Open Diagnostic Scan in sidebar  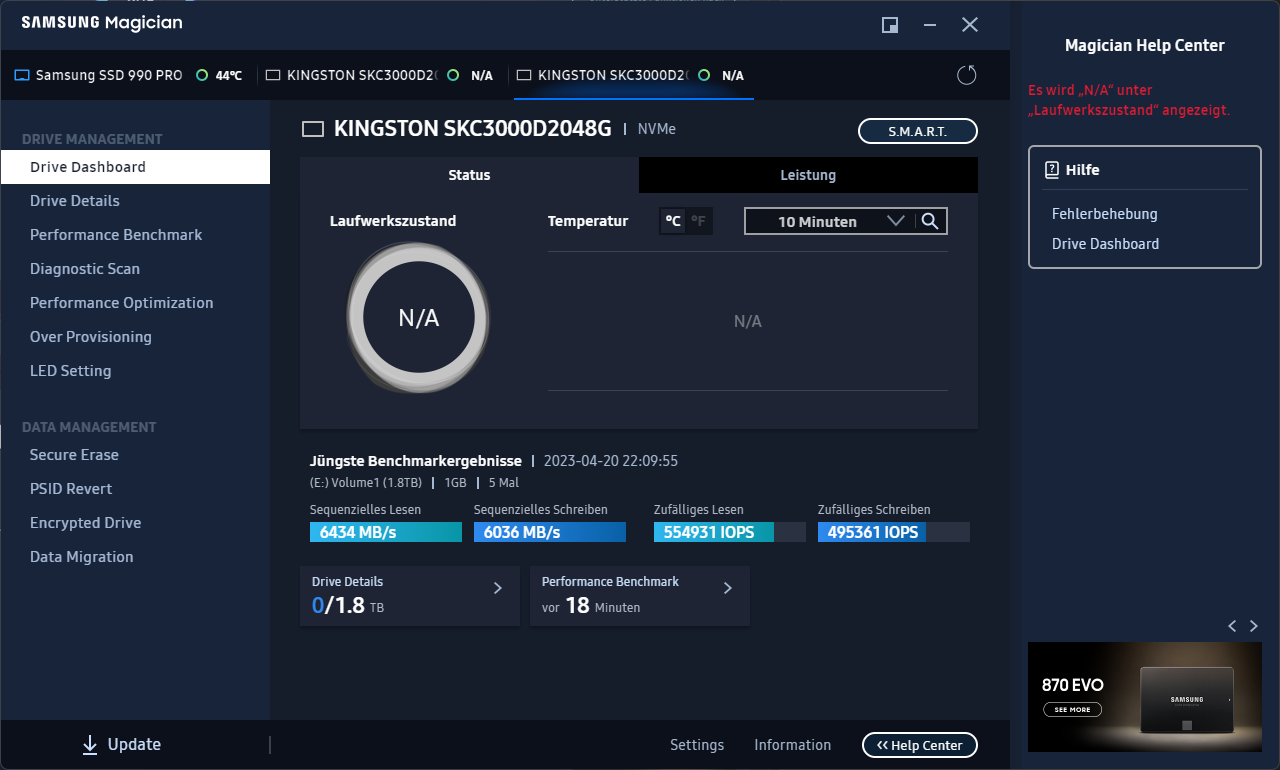point(135,269)
